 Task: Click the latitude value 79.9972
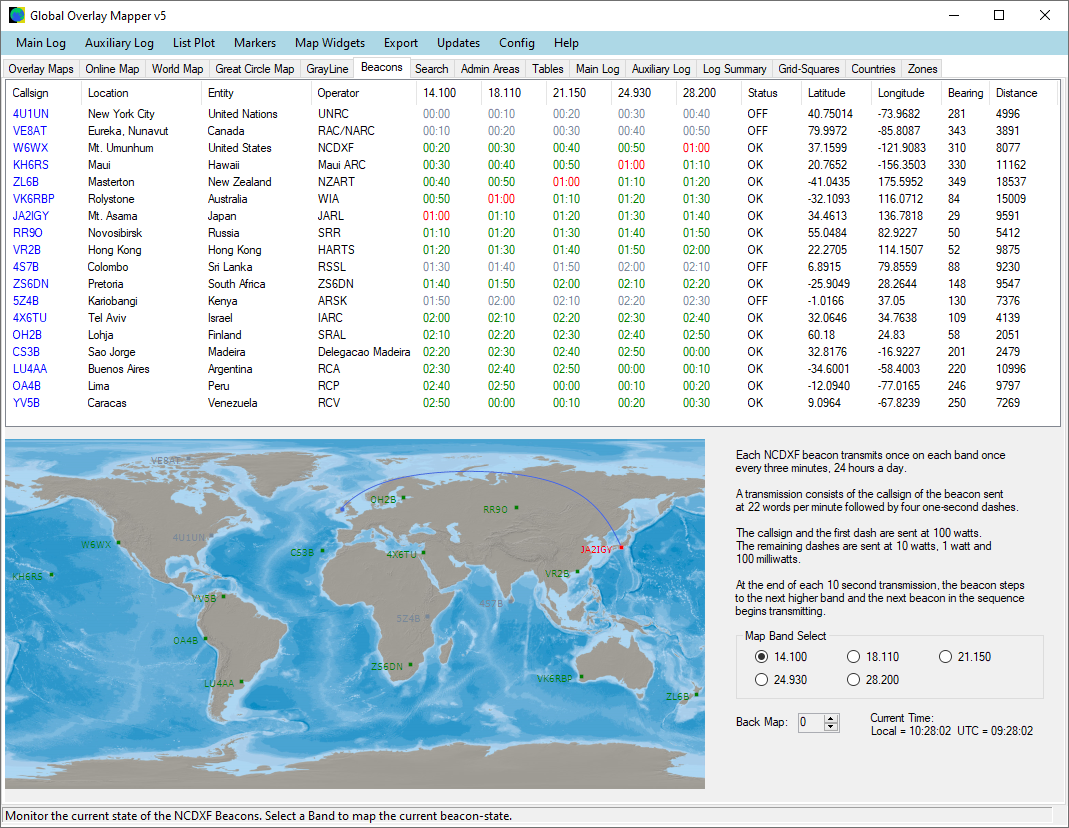pos(828,131)
